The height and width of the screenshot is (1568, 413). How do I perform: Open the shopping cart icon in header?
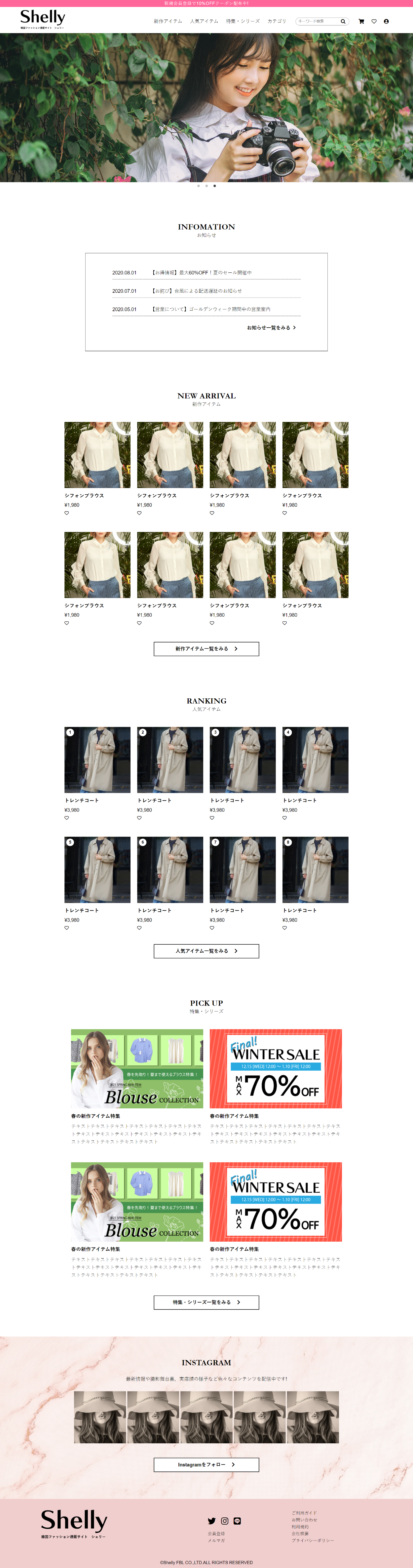(x=361, y=21)
